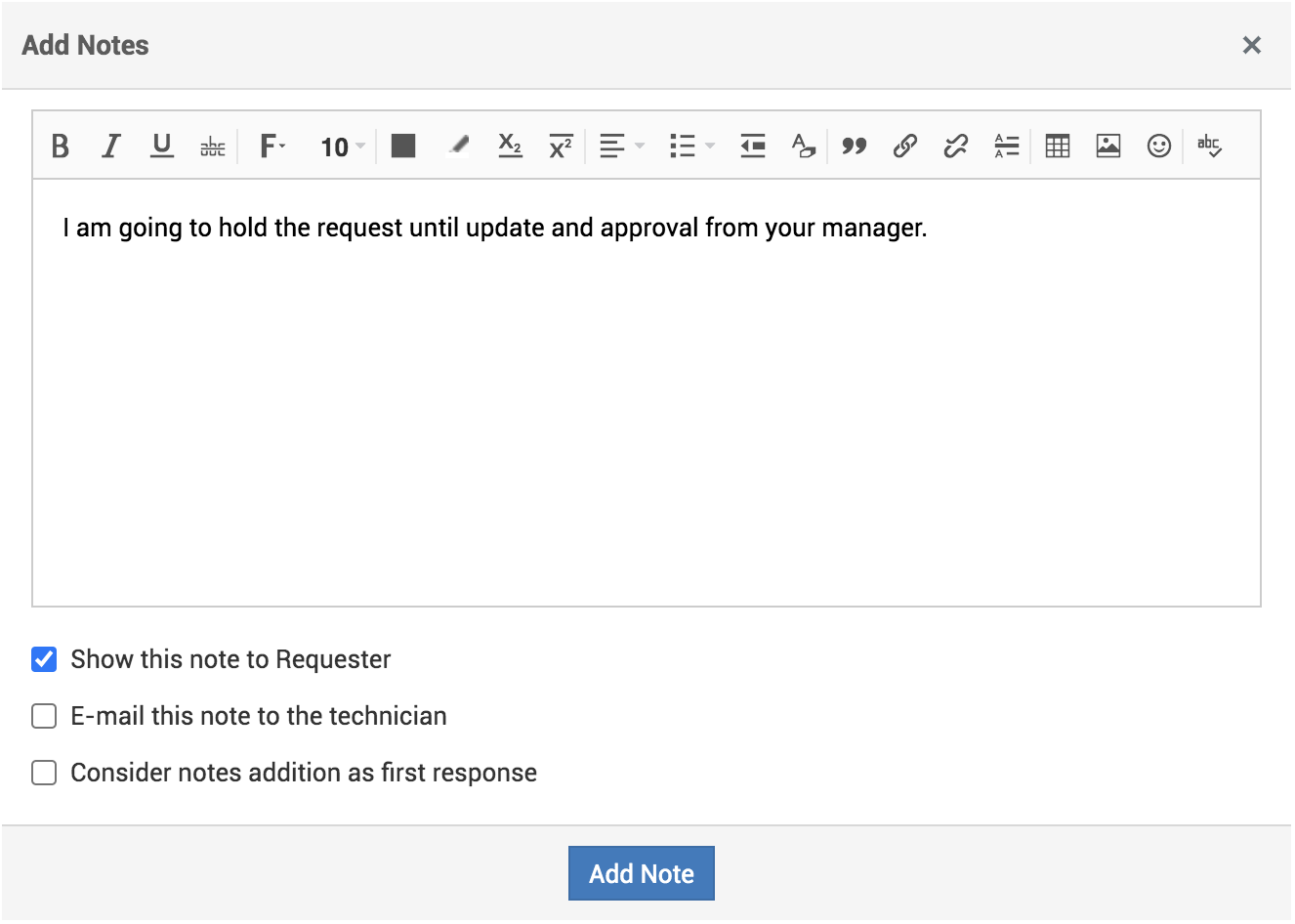Click the Add Note button
Screen dimensions: 1295x924
(642, 873)
